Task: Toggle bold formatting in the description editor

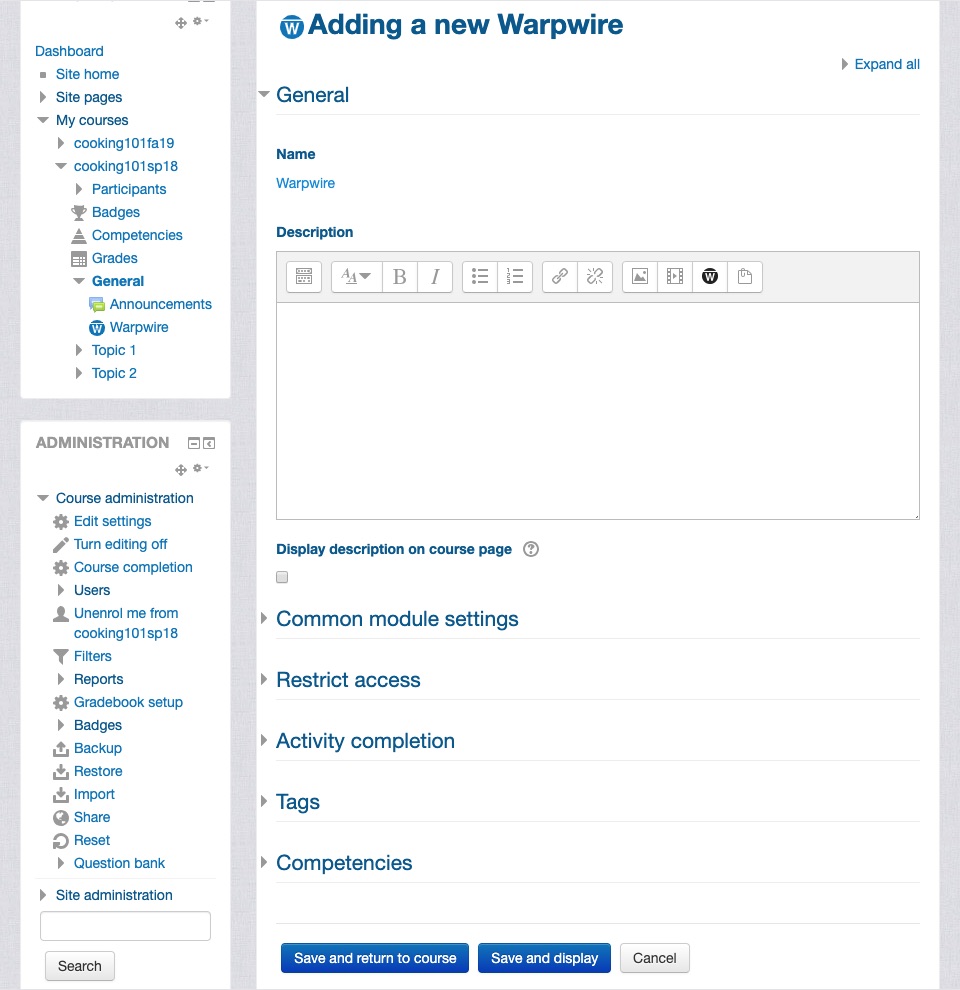Action: 399,277
